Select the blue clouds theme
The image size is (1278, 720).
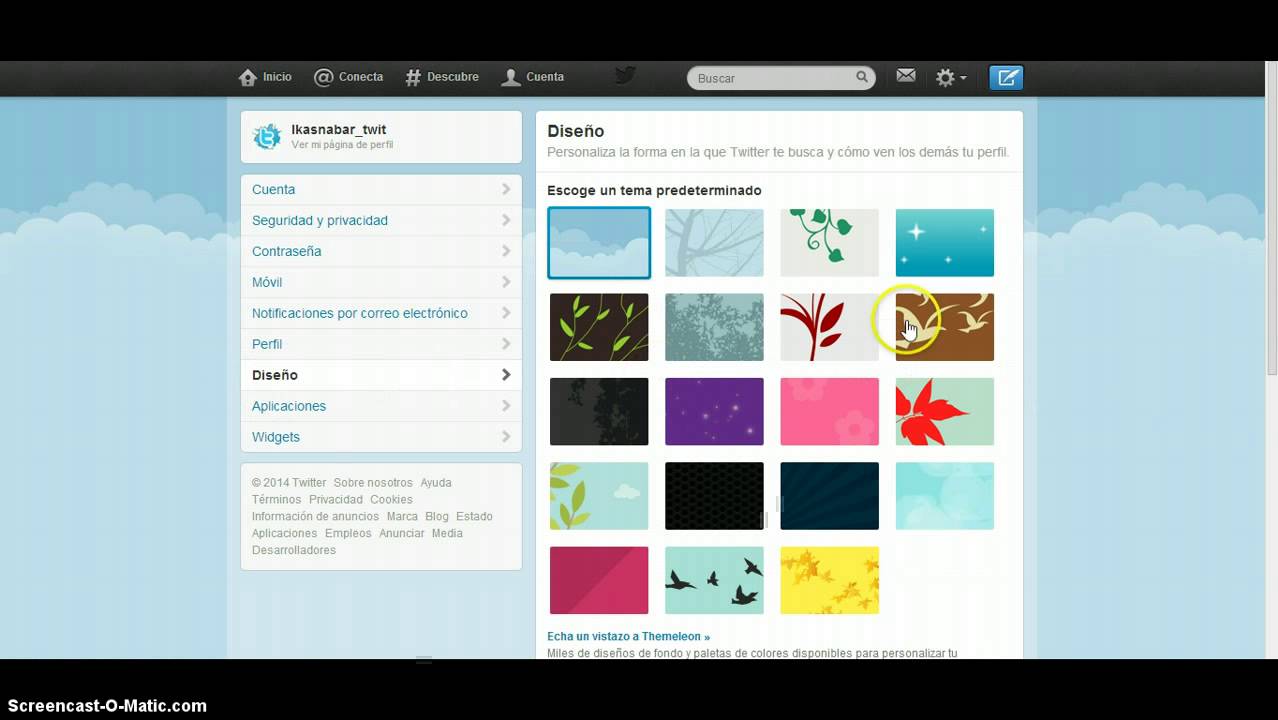pos(599,243)
